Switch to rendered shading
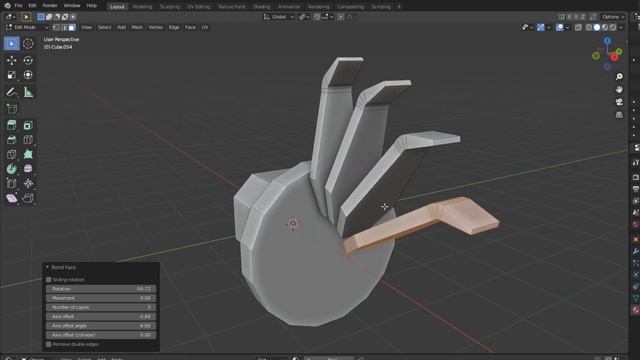640x360 pixels. tap(613, 27)
